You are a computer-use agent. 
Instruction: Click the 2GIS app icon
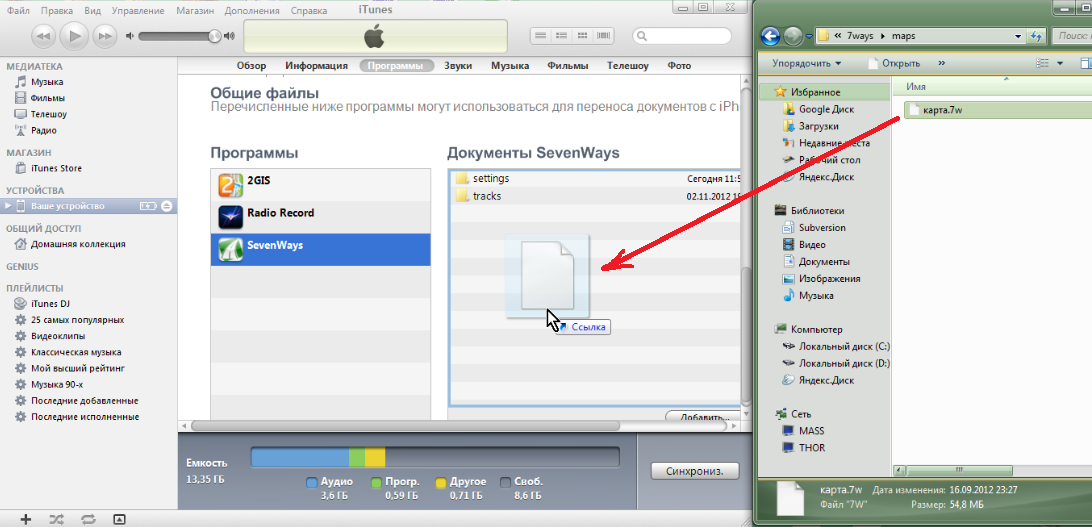231,185
